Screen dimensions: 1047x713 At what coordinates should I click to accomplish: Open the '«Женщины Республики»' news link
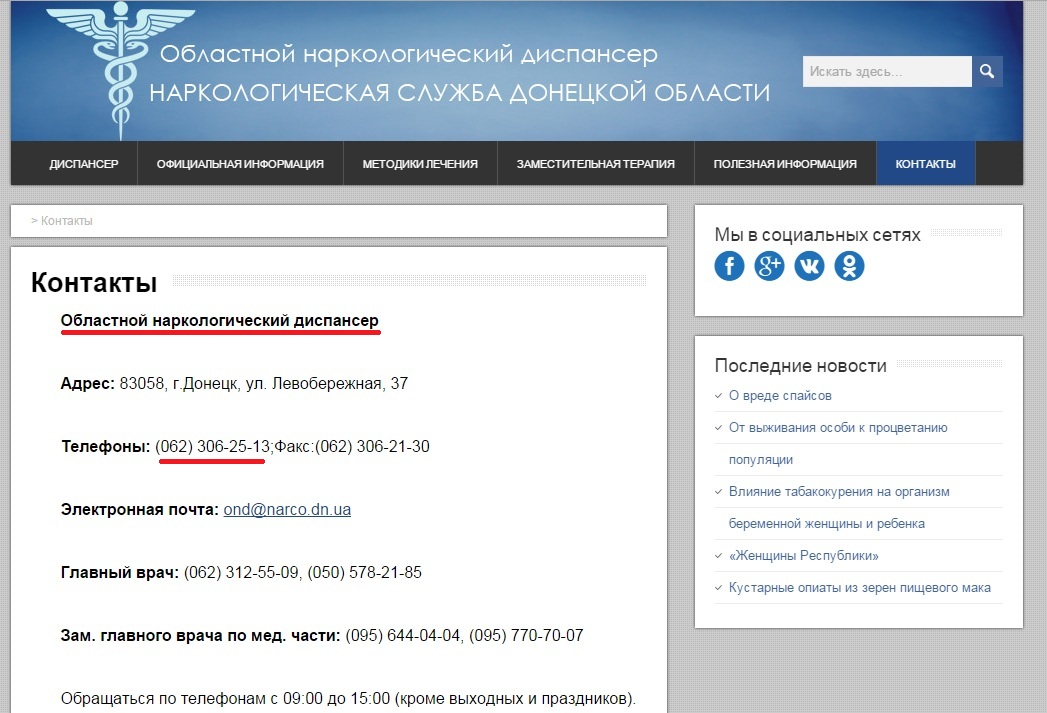tap(804, 556)
